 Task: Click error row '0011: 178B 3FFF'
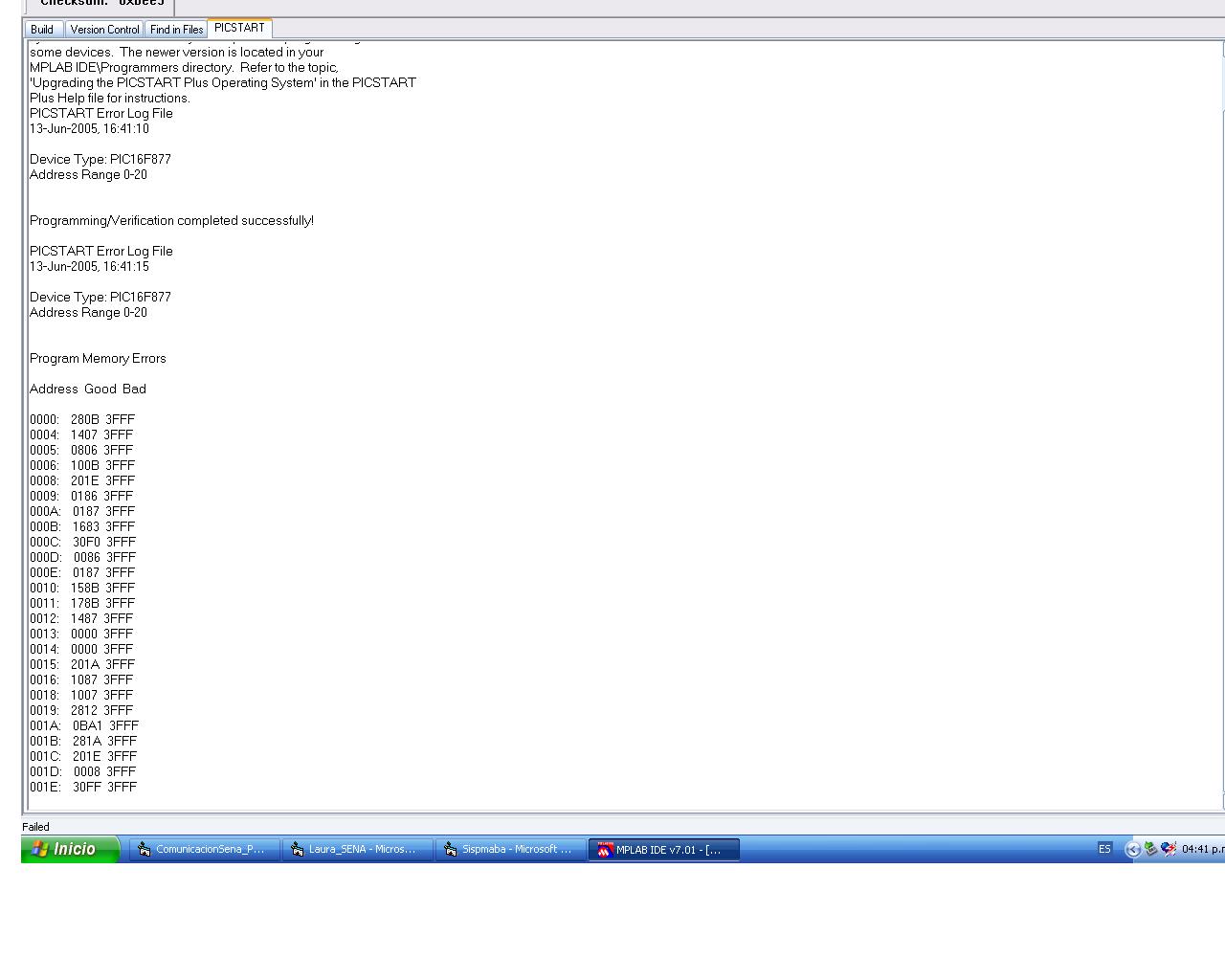[82, 603]
